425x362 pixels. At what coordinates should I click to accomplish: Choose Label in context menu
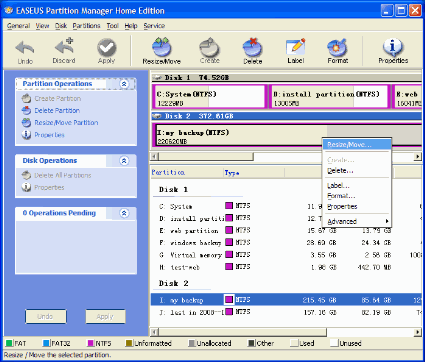coord(357,186)
